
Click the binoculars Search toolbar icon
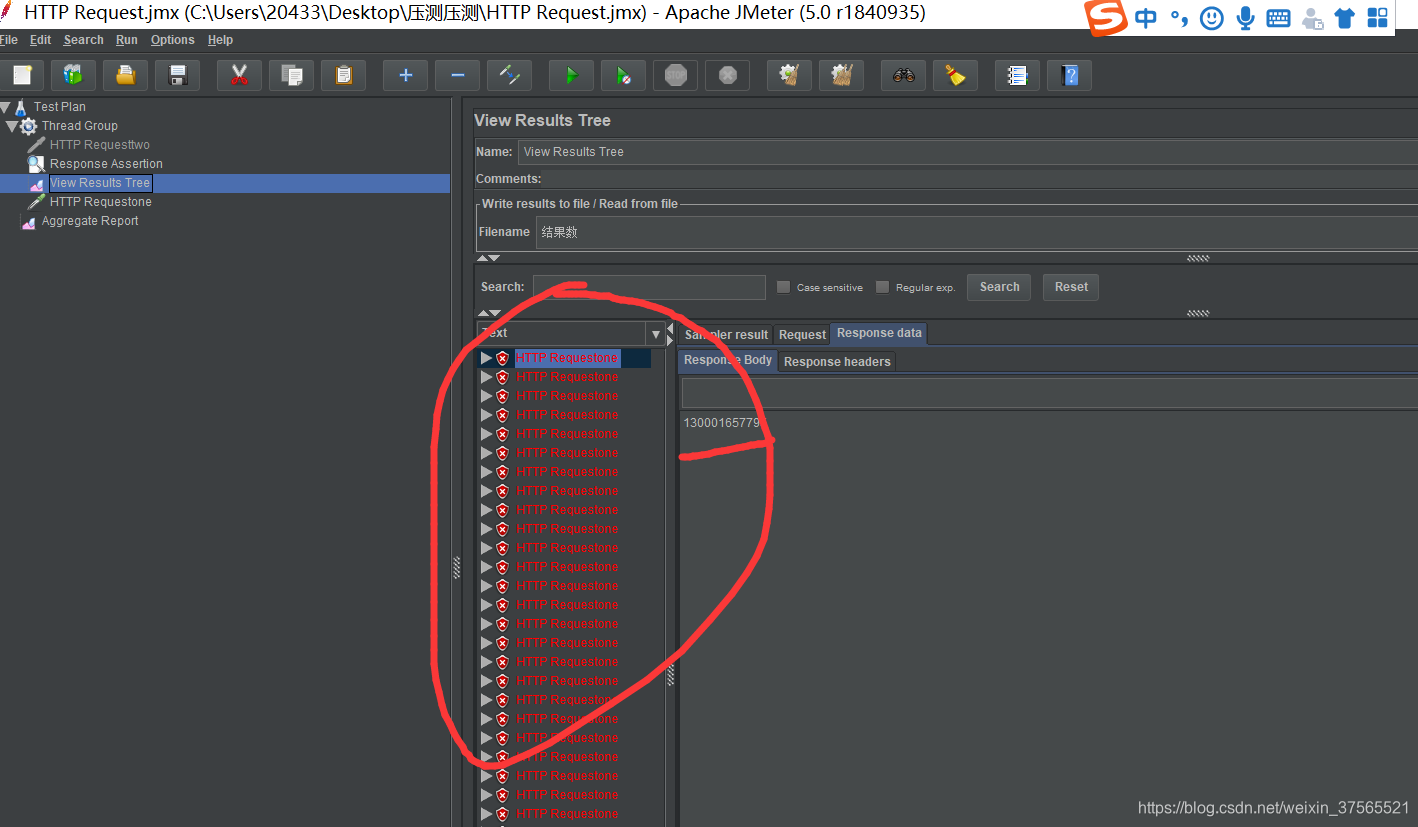pos(903,75)
